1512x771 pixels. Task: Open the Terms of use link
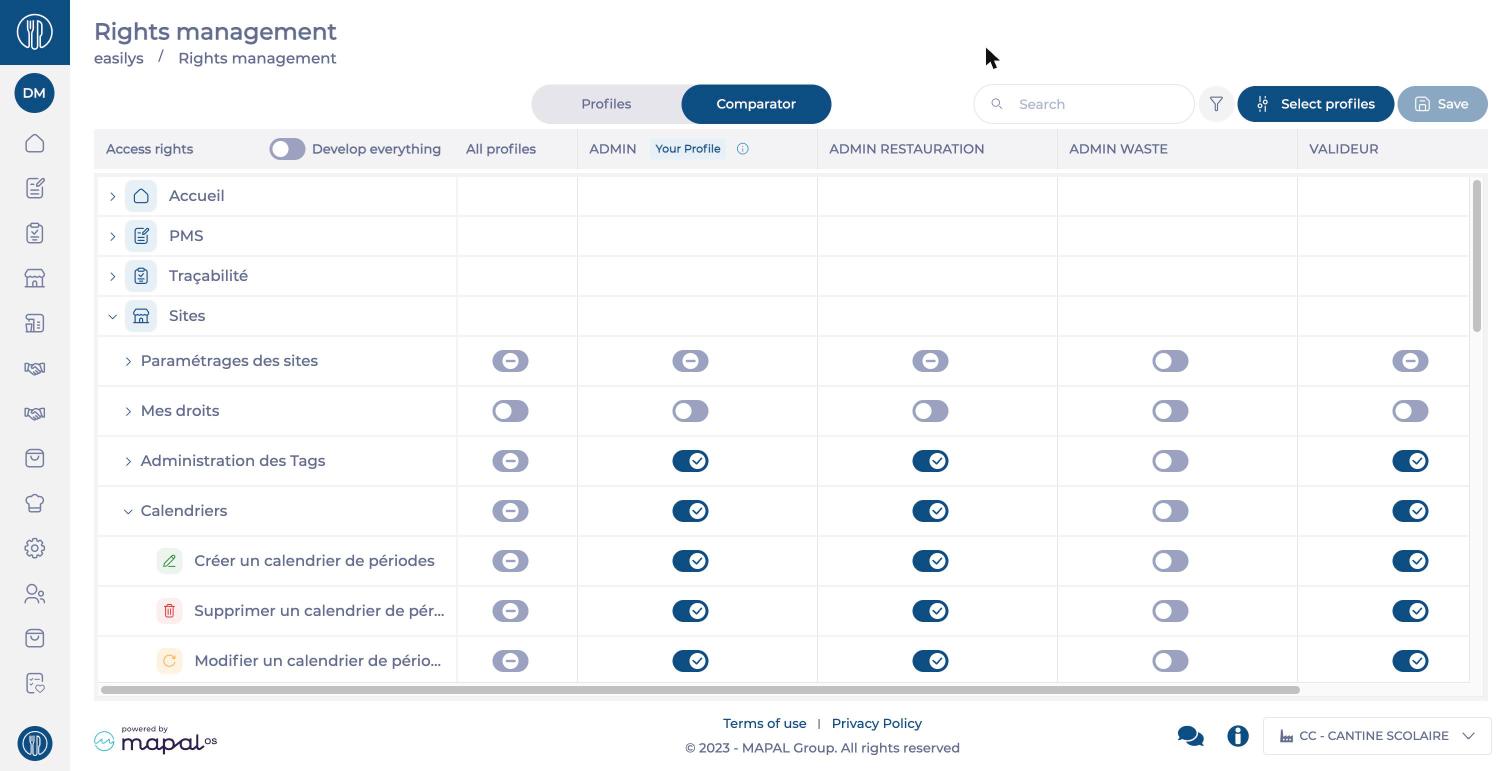(x=765, y=723)
